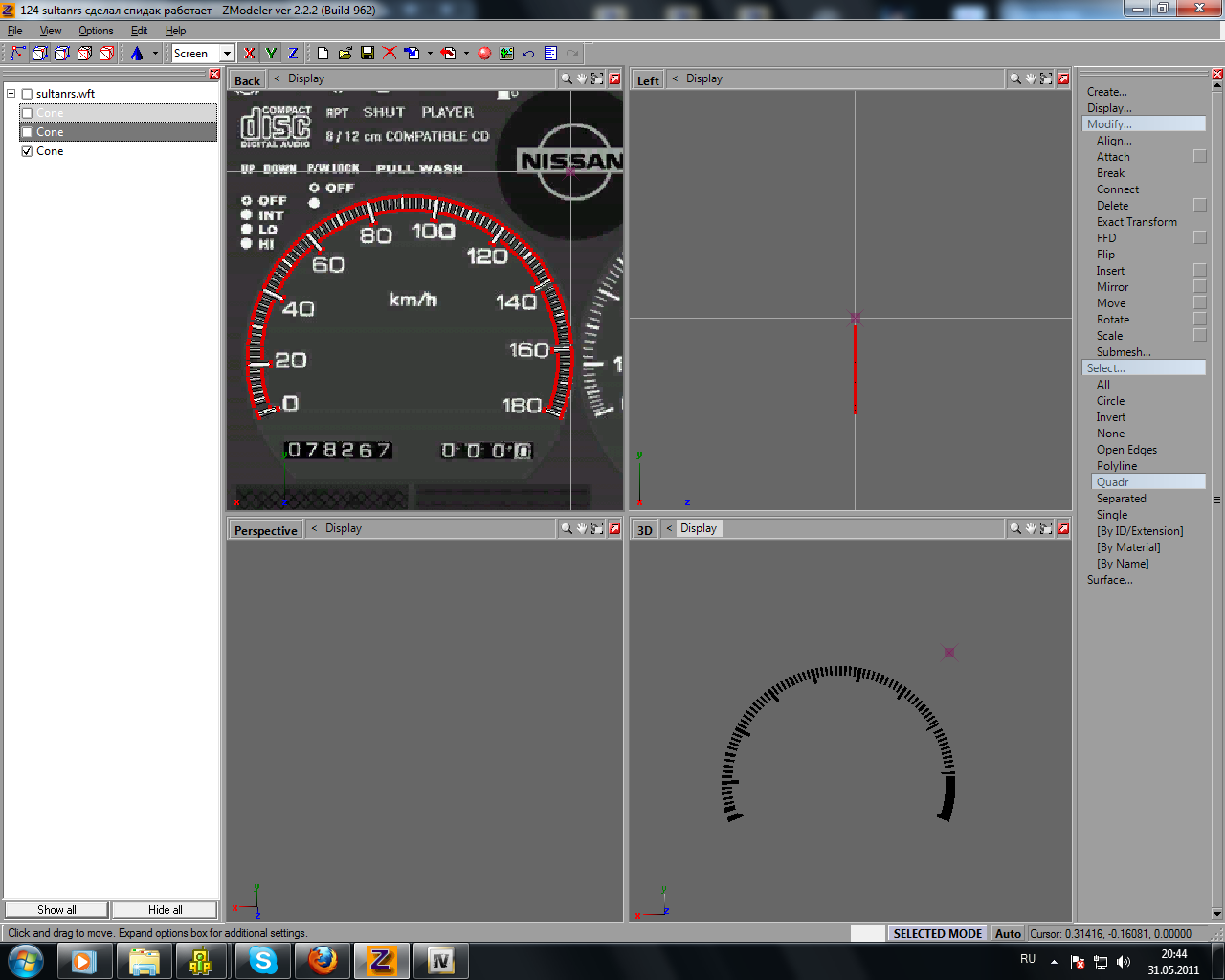Expand the Display... command group in right panel

coord(1109,108)
